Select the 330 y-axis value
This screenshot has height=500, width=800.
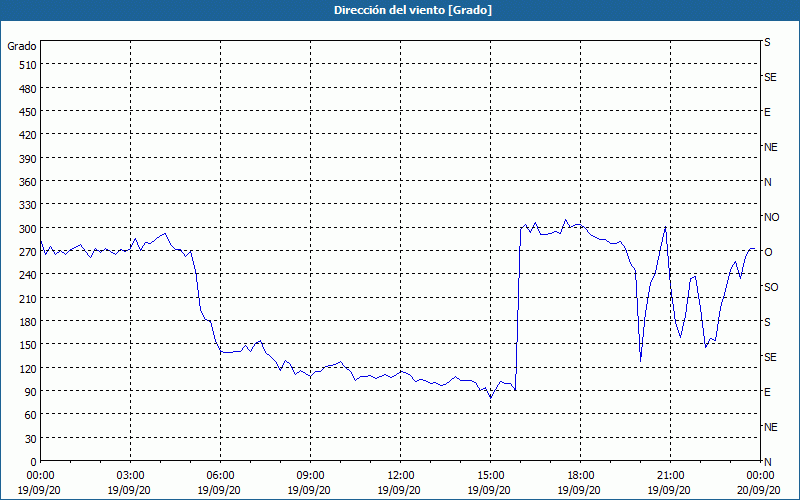point(28,205)
